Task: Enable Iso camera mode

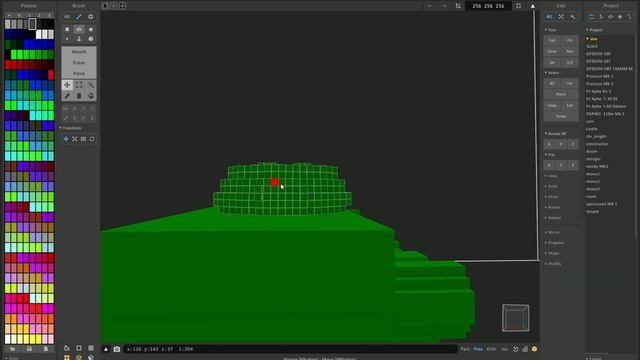Action: coord(504,349)
